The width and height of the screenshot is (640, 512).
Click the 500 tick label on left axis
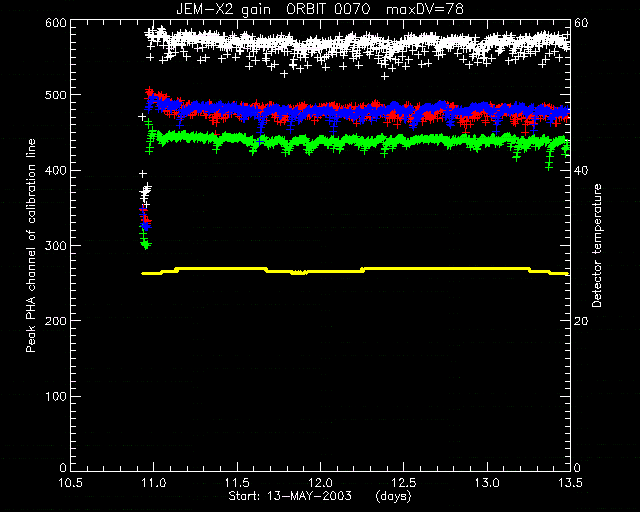(56, 95)
